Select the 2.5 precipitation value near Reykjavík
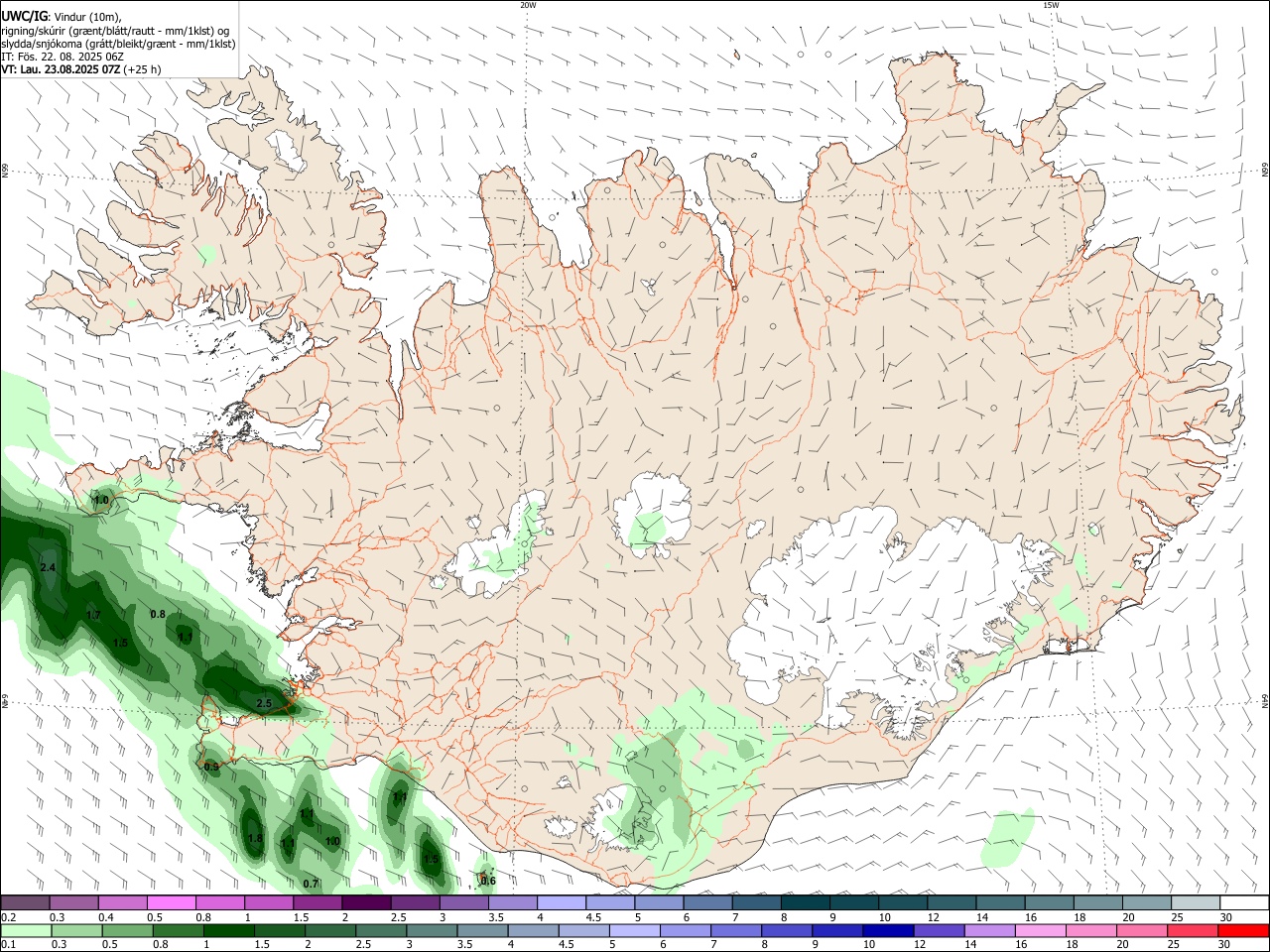The width and height of the screenshot is (1270, 952). pos(264,704)
